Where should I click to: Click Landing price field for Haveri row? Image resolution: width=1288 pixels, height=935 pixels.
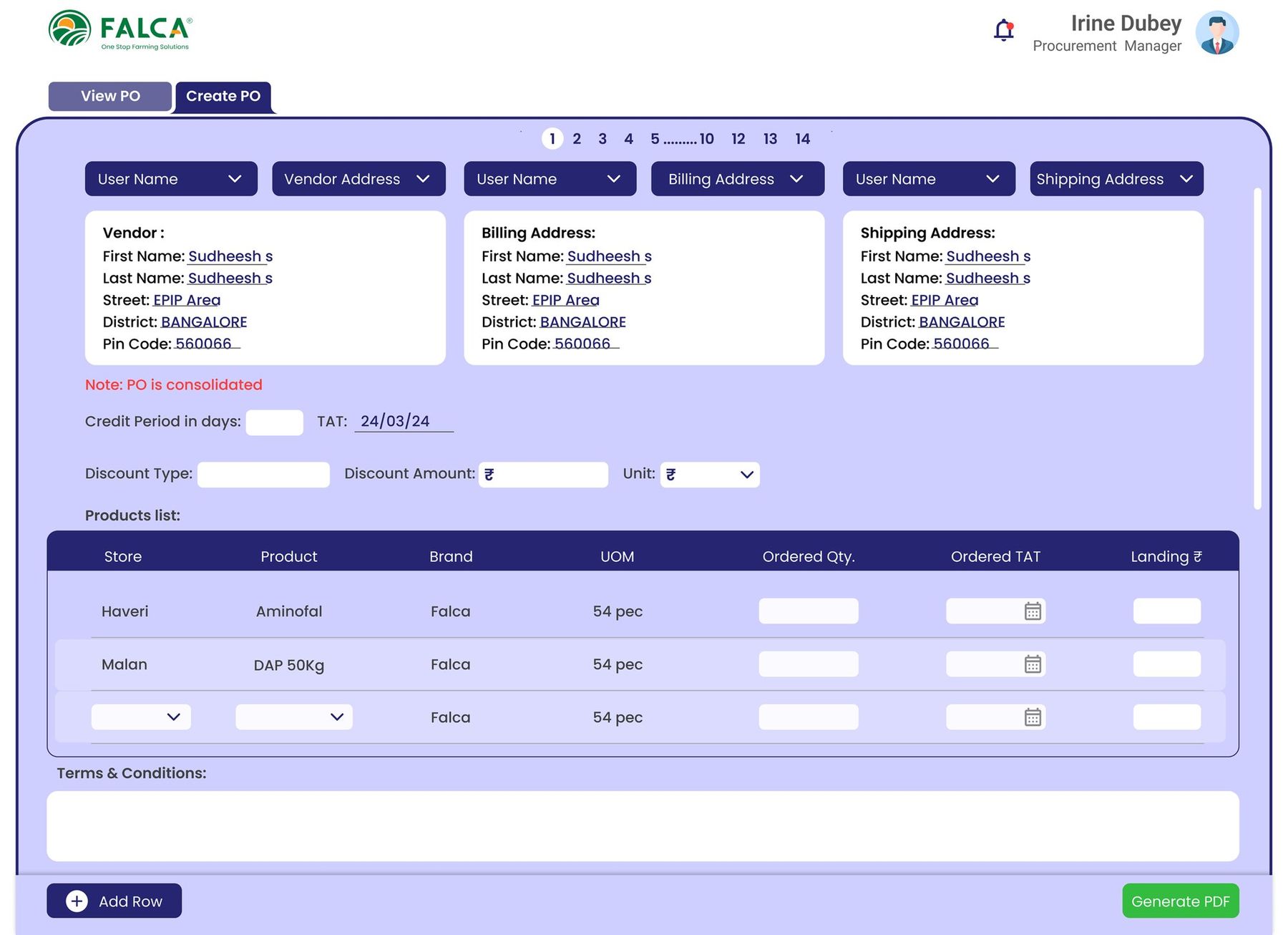click(x=1167, y=611)
